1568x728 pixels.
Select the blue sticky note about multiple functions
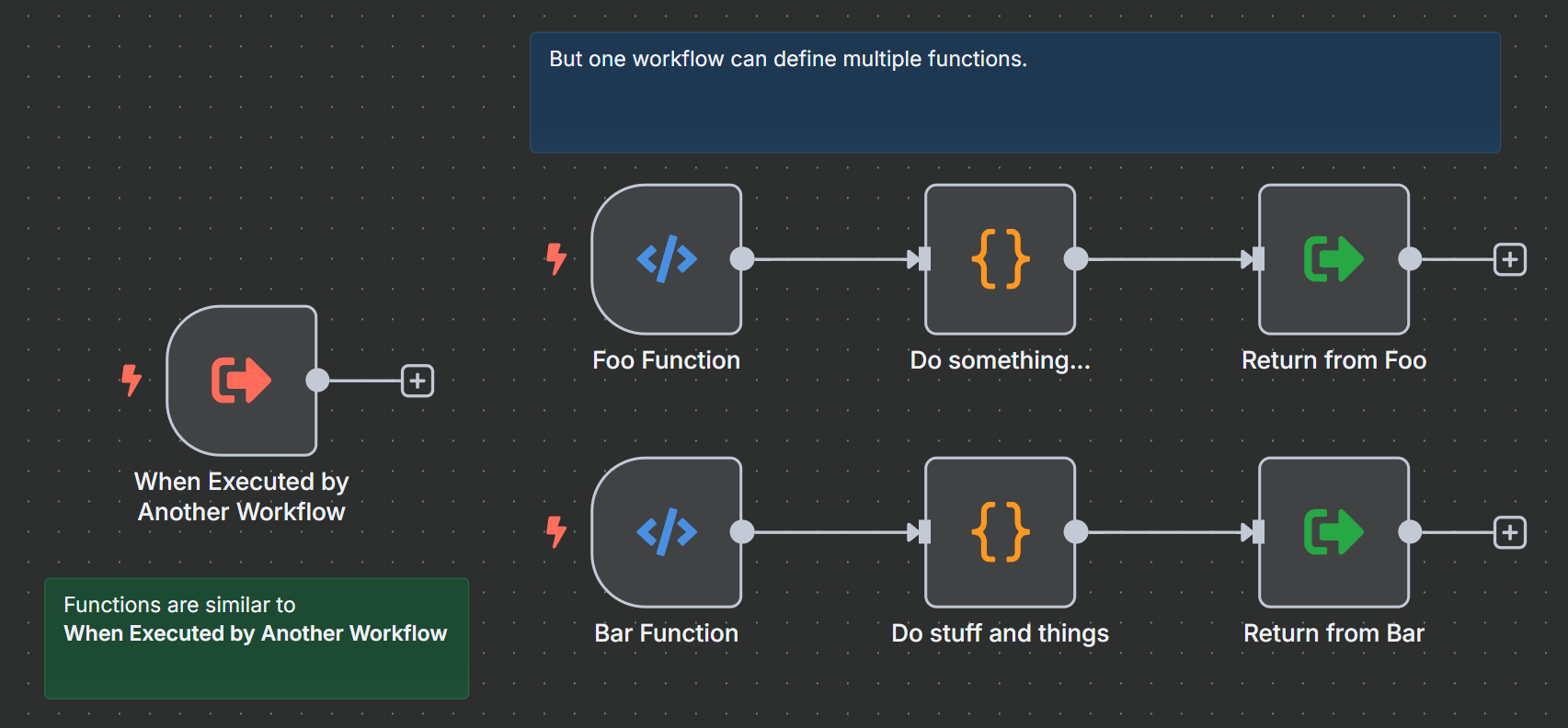tap(1015, 93)
